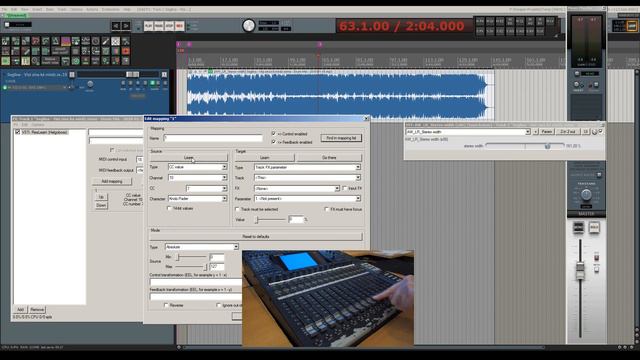The image size is (640, 360).
Task: Enable the Reverse checkbox in Mode section
Action: click(x=166, y=305)
